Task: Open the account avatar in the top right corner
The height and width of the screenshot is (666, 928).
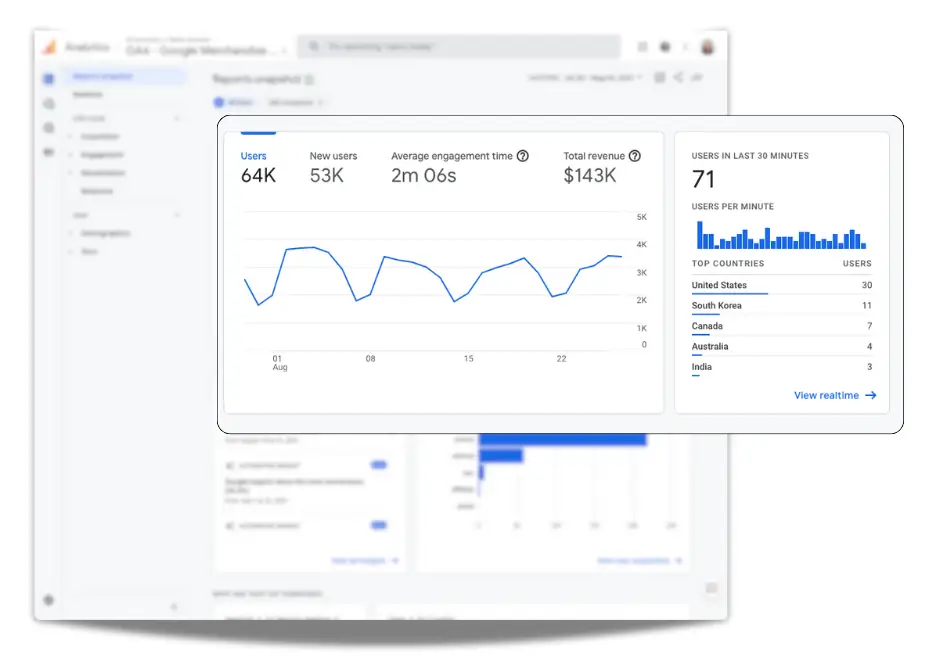Action: tap(708, 48)
